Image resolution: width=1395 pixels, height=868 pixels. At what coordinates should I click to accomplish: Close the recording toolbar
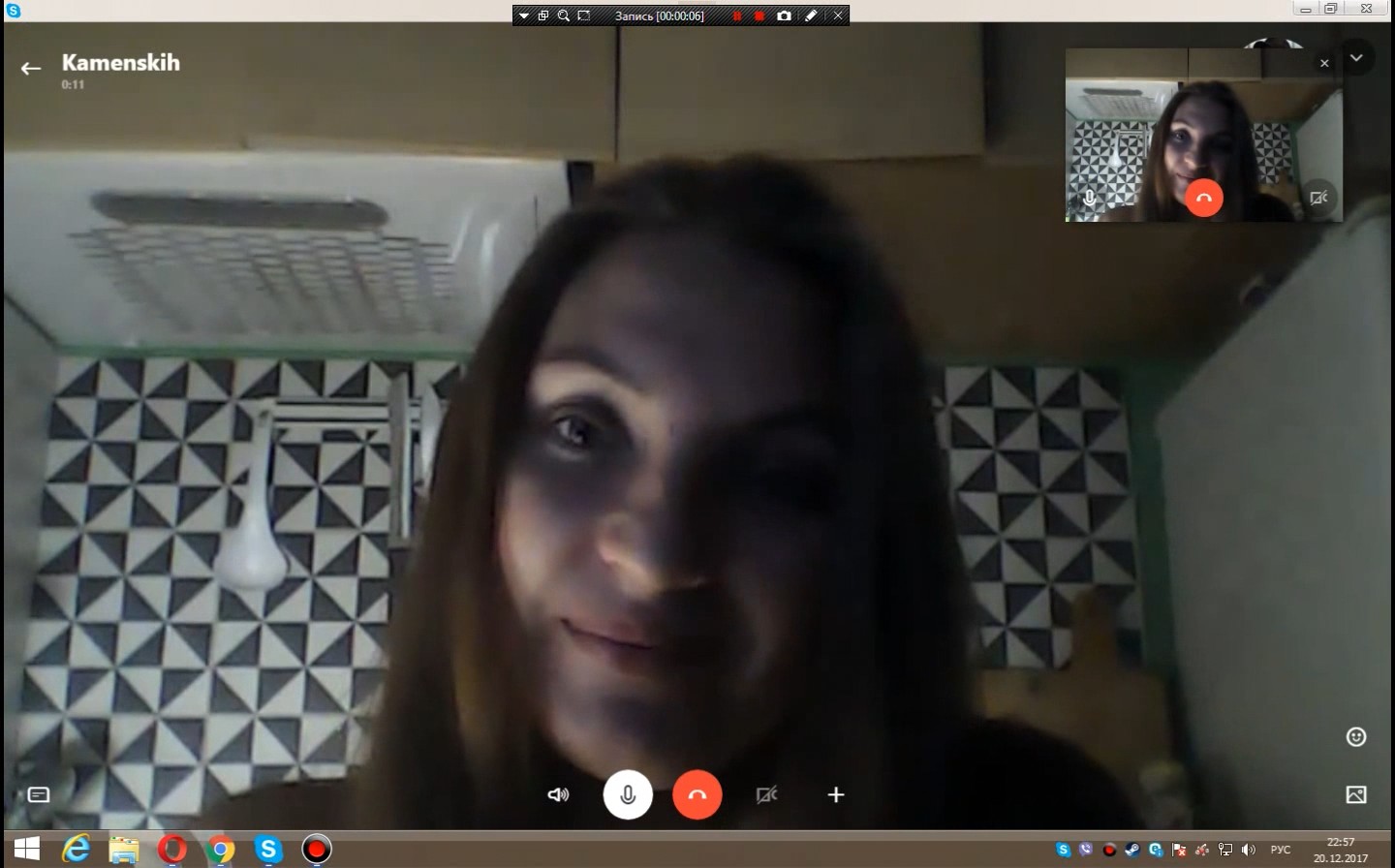point(838,15)
